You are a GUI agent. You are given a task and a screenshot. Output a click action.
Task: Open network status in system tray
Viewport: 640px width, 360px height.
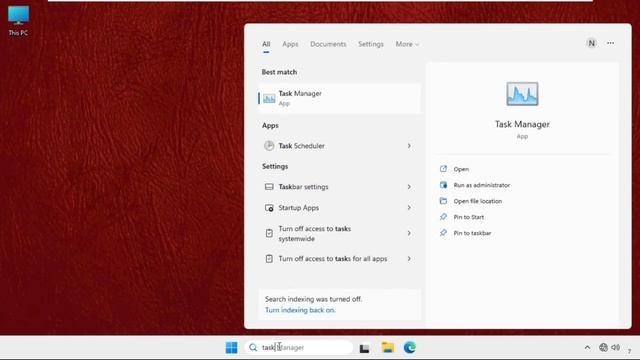click(x=603, y=347)
